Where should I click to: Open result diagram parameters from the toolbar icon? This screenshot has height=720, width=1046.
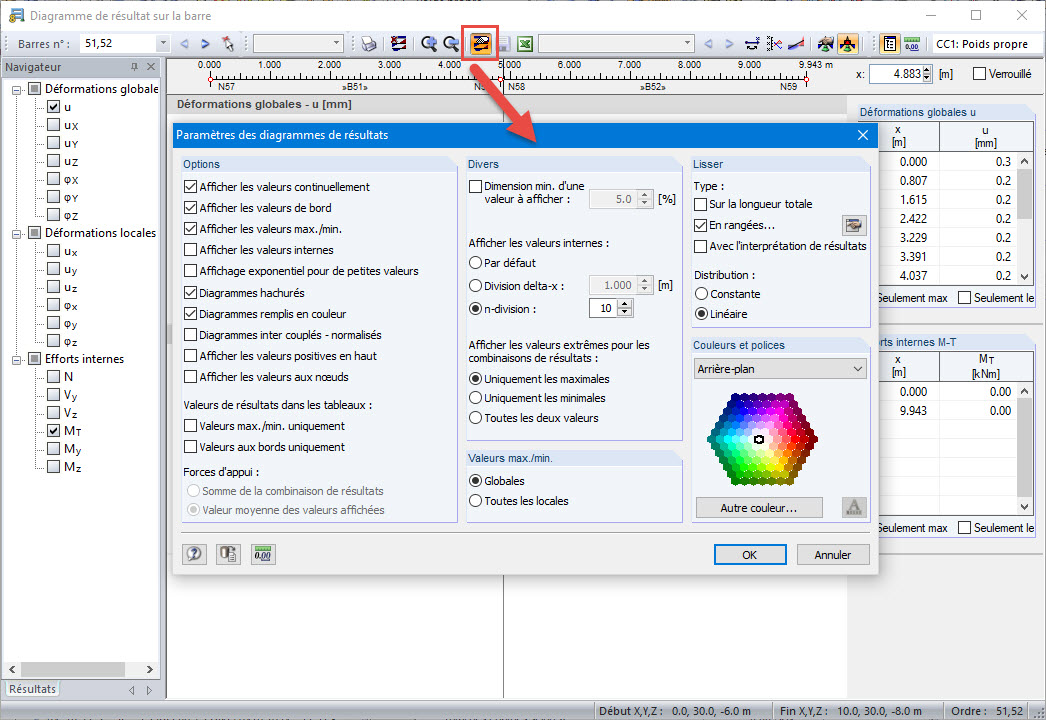(x=480, y=44)
